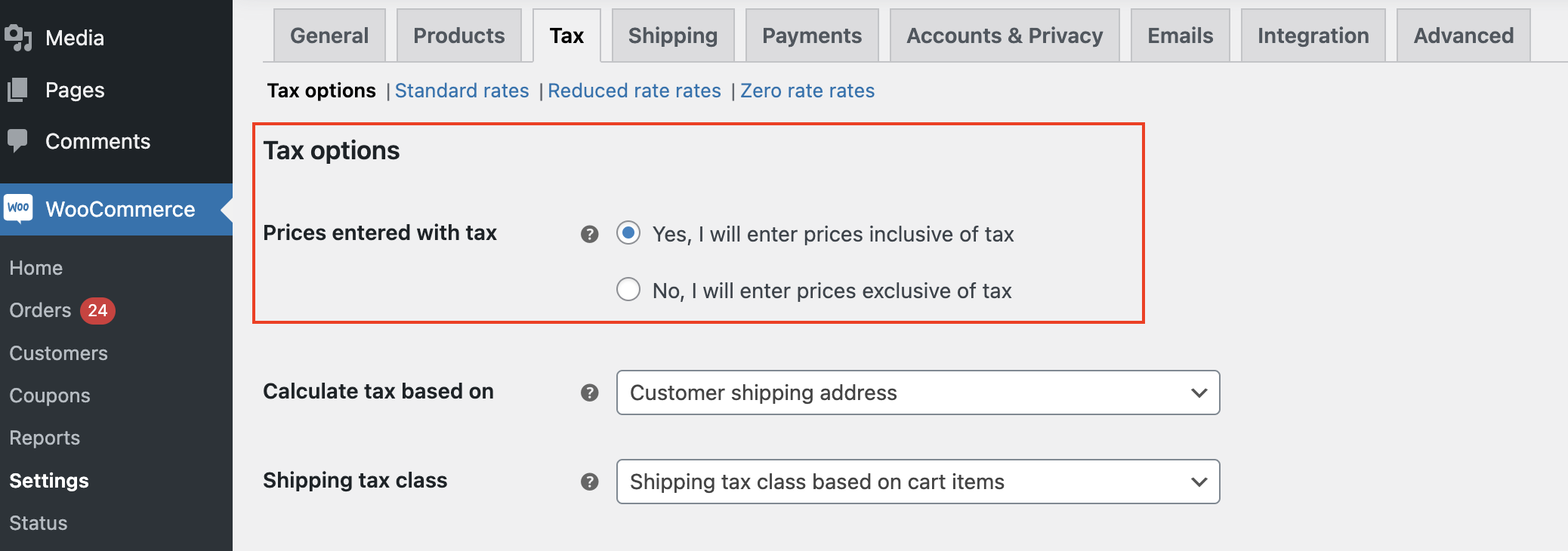Click the Comments speech bubble icon
The image size is (1568, 551).
[17, 140]
